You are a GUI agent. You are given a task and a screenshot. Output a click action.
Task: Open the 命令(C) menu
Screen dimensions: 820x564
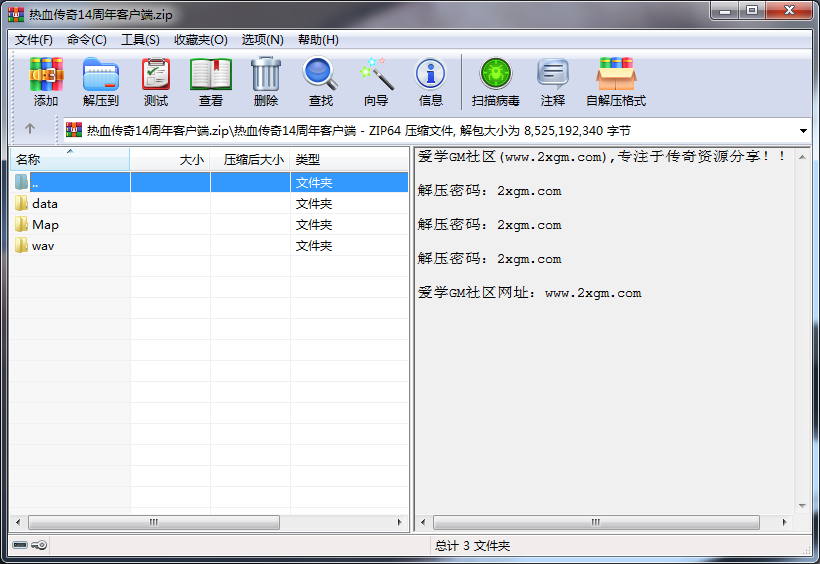tap(87, 40)
